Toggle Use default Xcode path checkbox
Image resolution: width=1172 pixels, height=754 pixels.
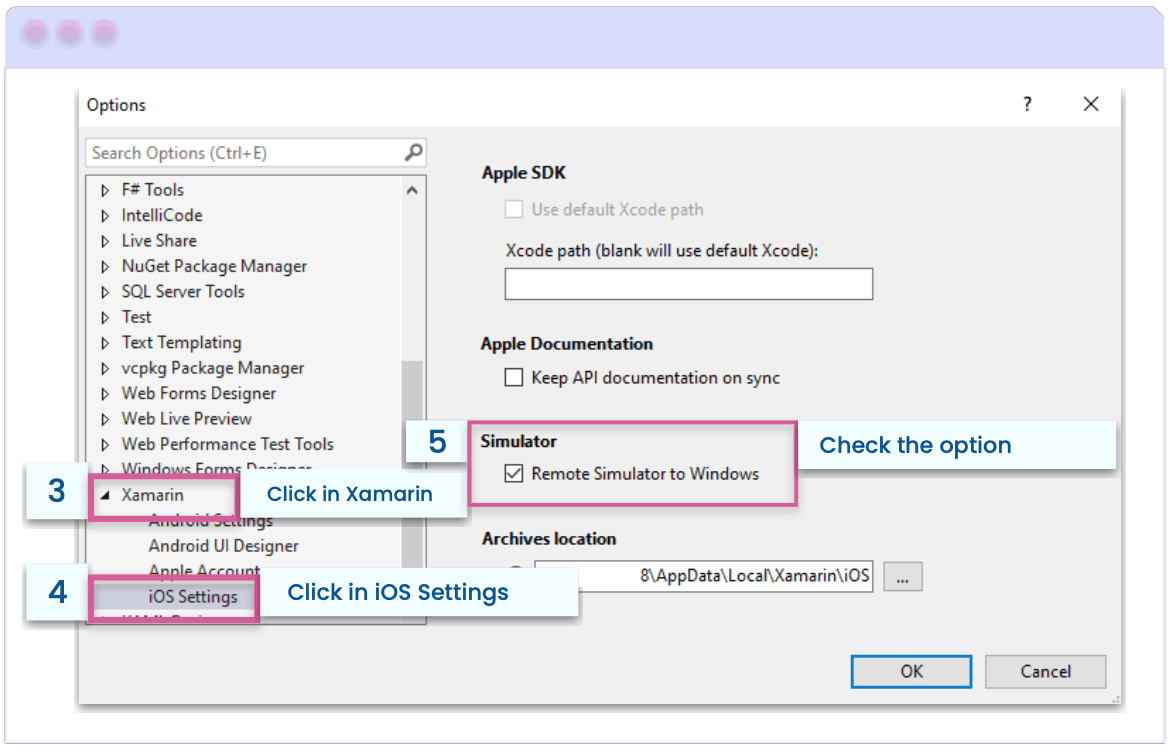(x=513, y=209)
